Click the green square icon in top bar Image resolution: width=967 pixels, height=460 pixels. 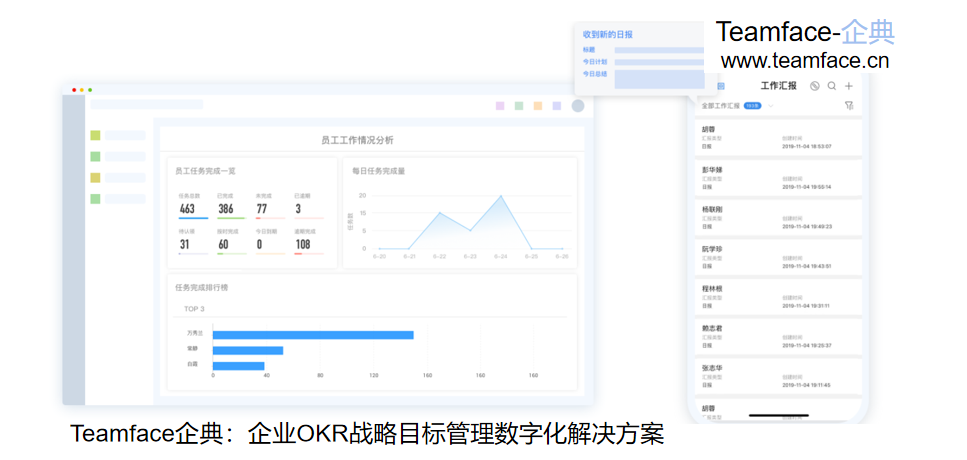coord(519,106)
